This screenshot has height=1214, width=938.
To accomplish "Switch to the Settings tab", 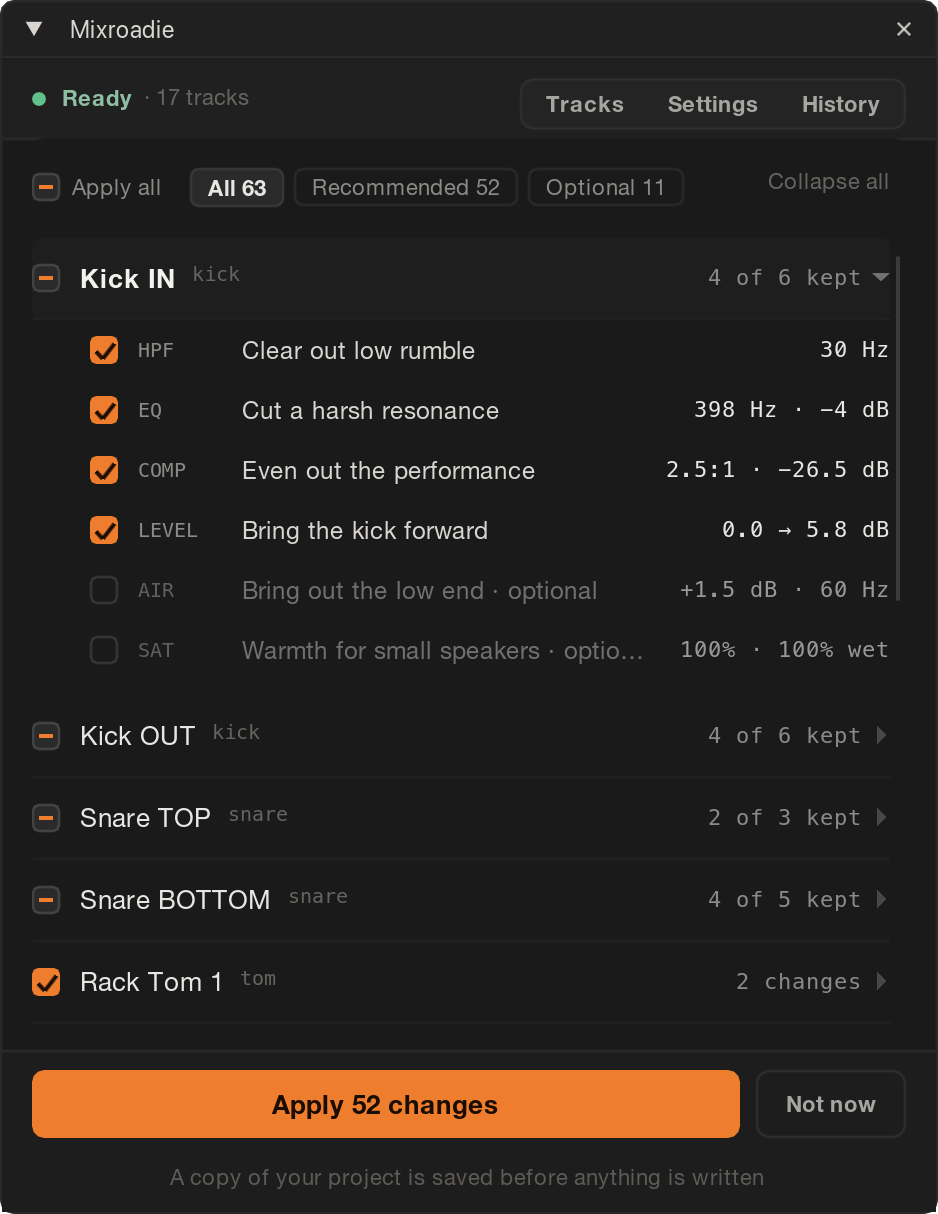I will tap(713, 104).
